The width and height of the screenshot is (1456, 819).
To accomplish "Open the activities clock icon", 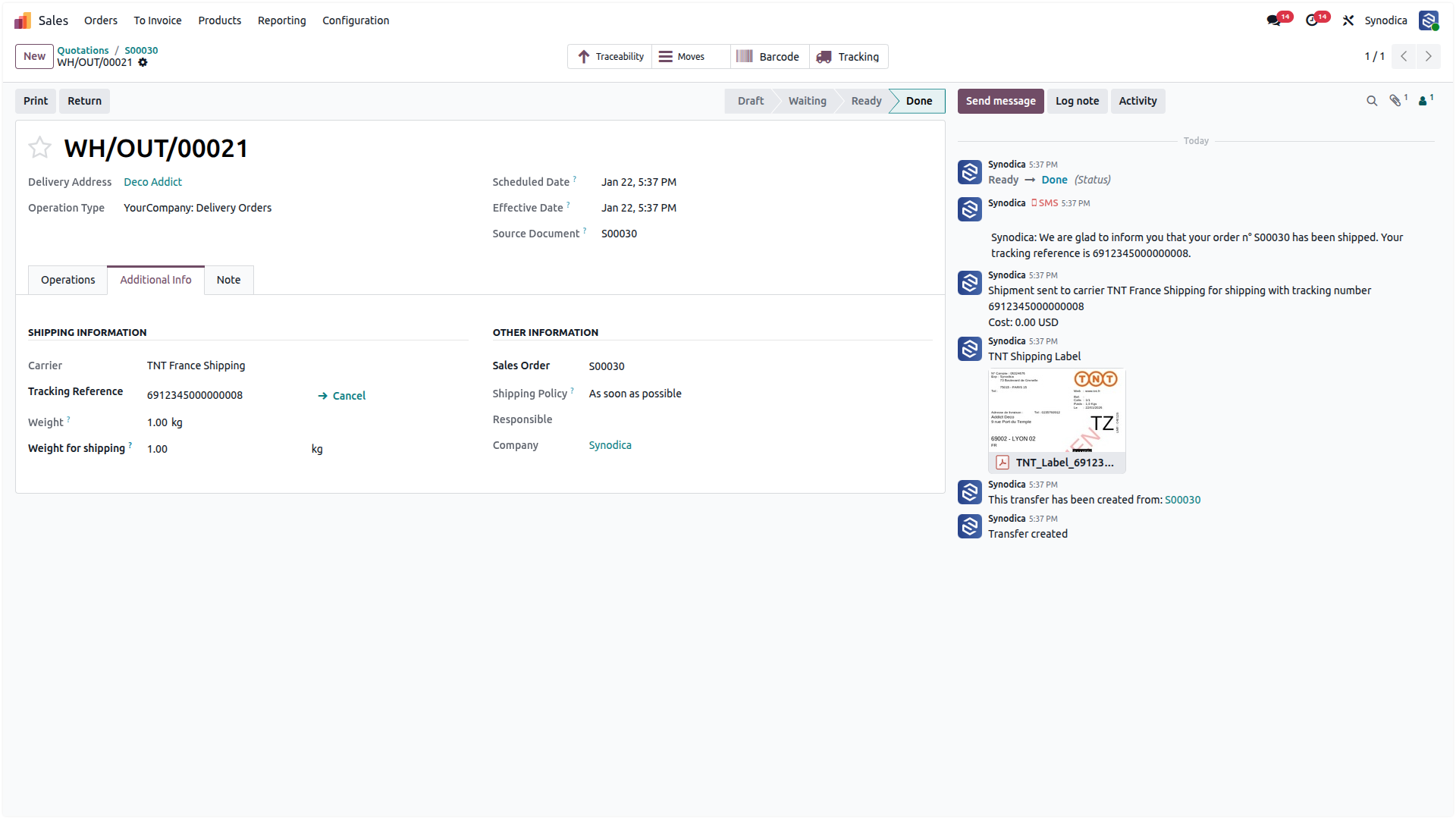I will click(x=1312, y=20).
